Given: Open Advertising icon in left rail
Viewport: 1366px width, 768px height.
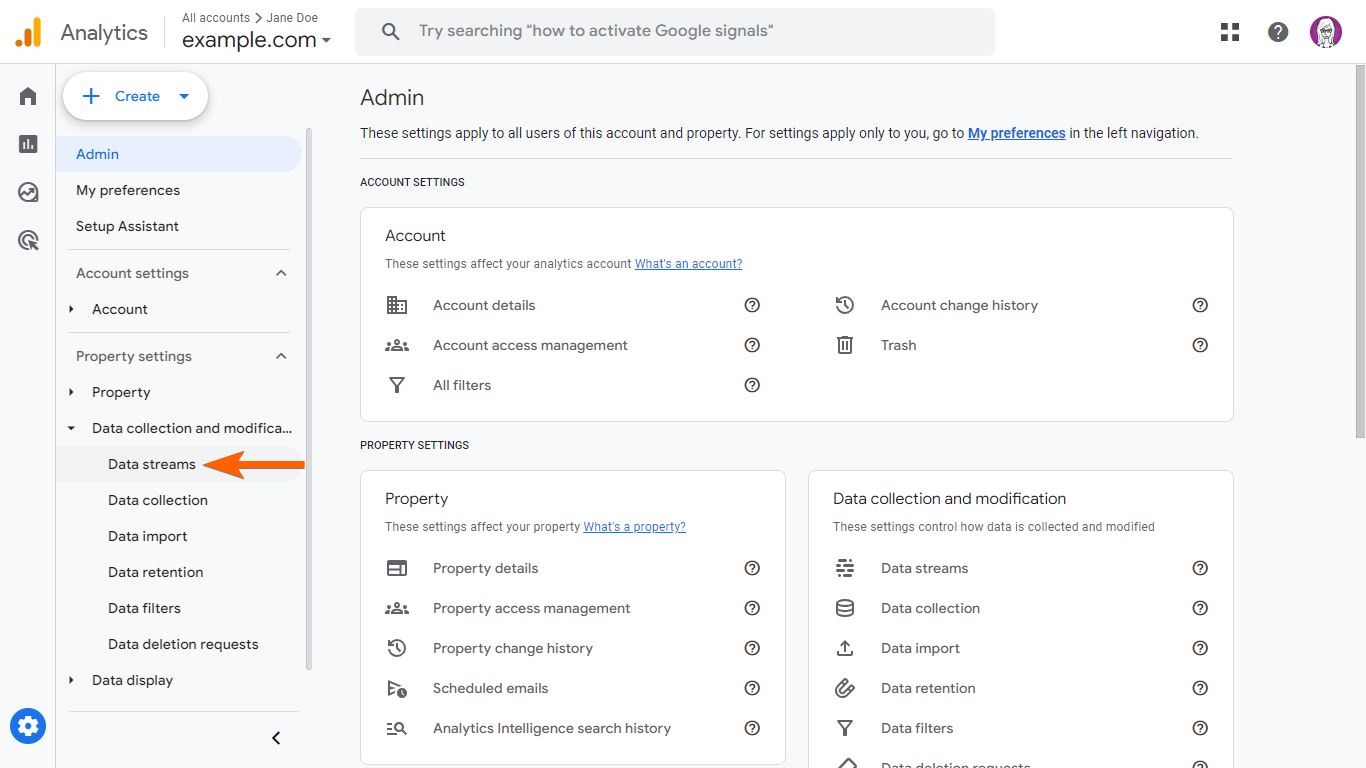Looking at the screenshot, I should pyautogui.click(x=28, y=240).
